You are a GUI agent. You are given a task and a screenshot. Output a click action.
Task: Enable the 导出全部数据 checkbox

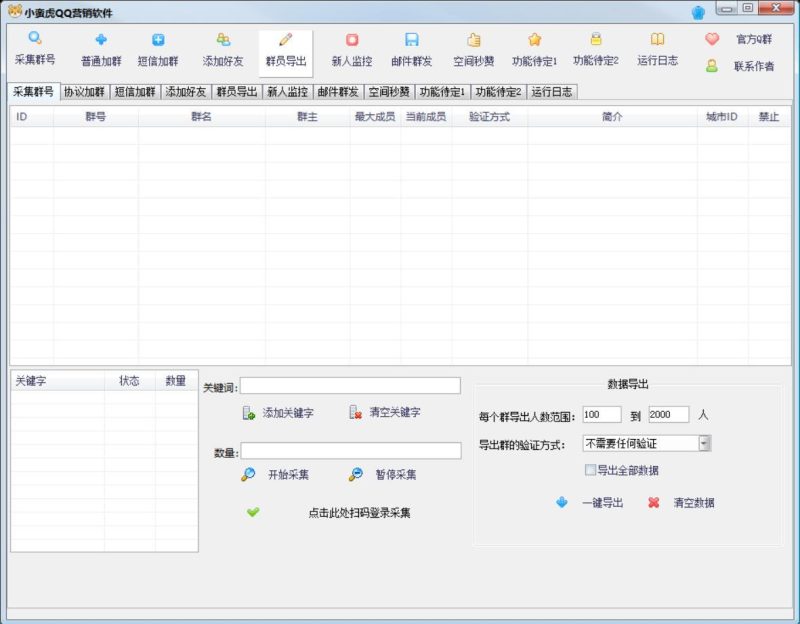pos(590,470)
